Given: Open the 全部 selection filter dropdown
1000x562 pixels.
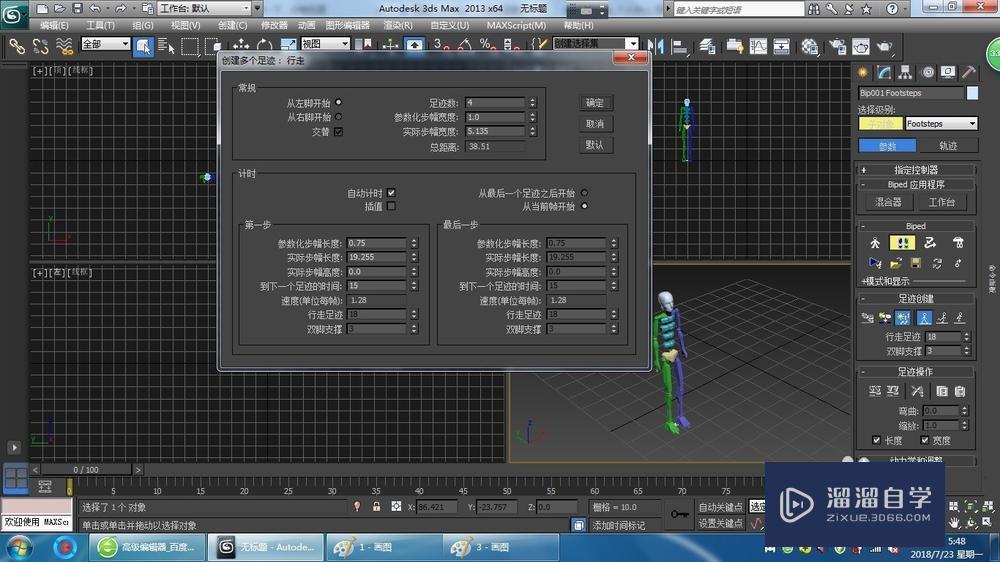Looking at the screenshot, I should pos(106,43).
